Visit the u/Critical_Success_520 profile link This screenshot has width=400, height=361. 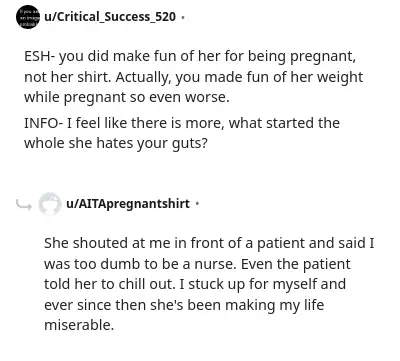pos(110,17)
